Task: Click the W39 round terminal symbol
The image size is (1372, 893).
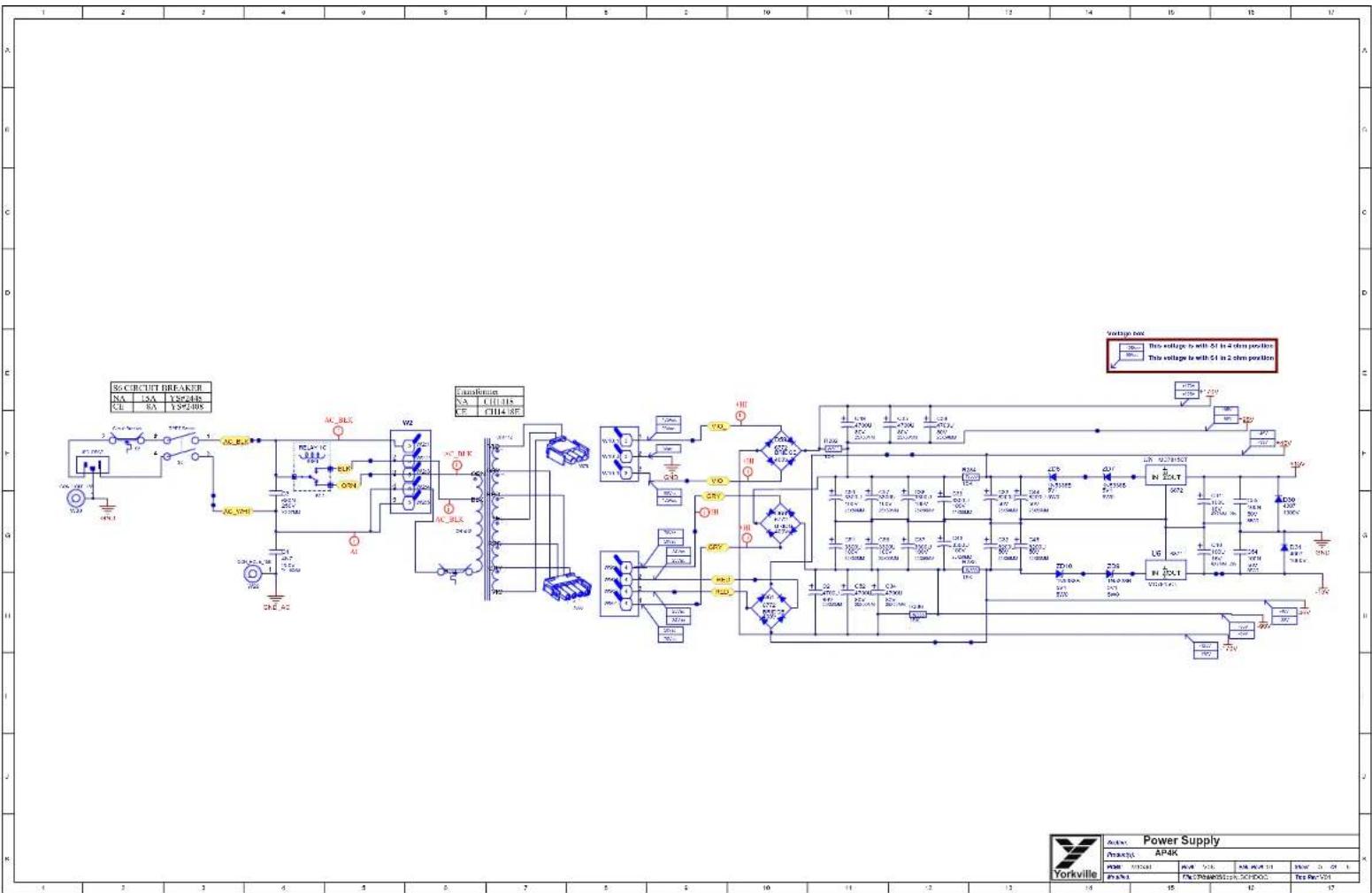Action: (x=76, y=500)
